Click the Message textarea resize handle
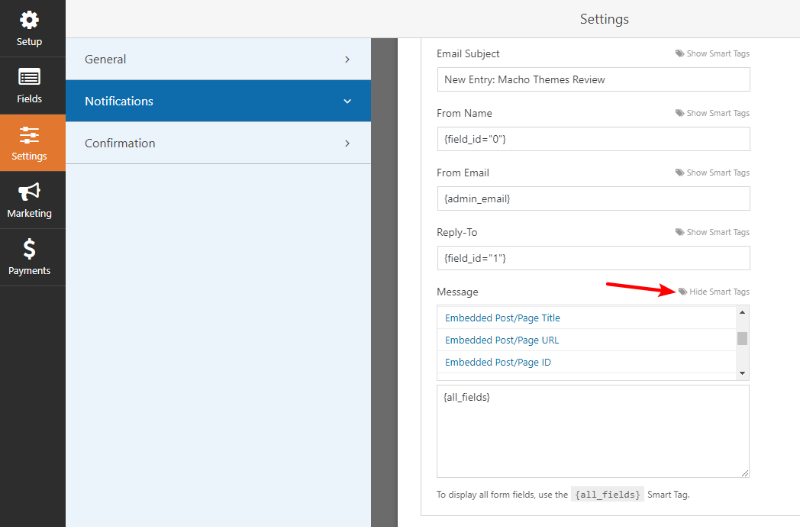800x527 pixels. tap(745, 473)
